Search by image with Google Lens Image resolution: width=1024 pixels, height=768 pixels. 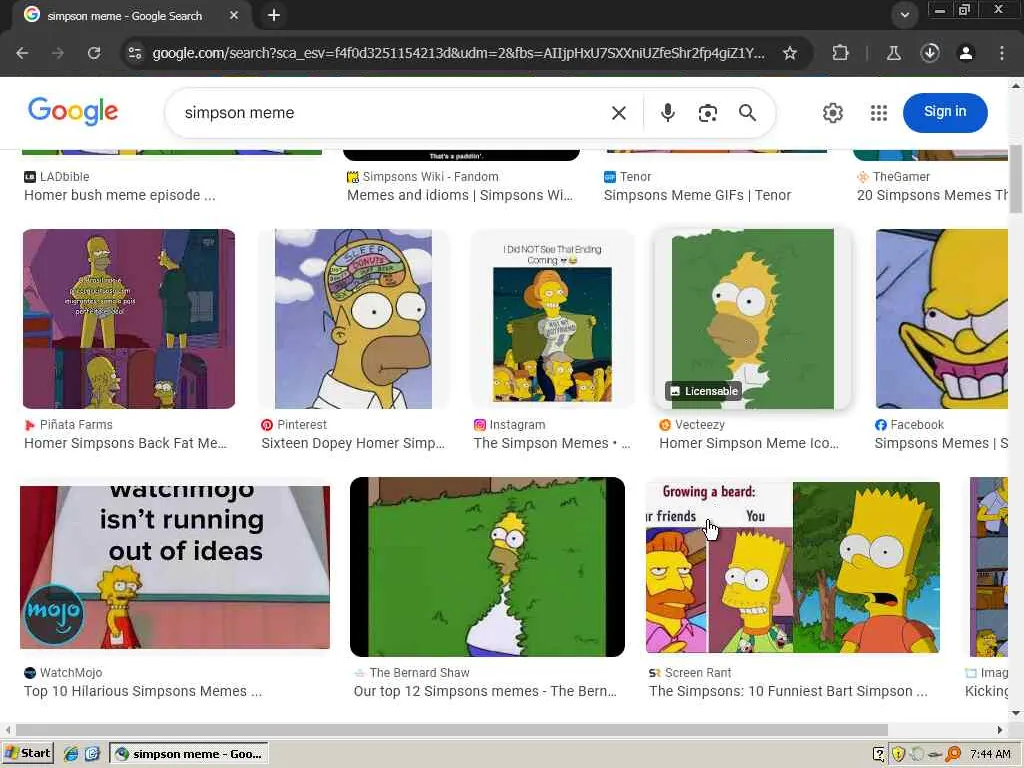click(708, 113)
